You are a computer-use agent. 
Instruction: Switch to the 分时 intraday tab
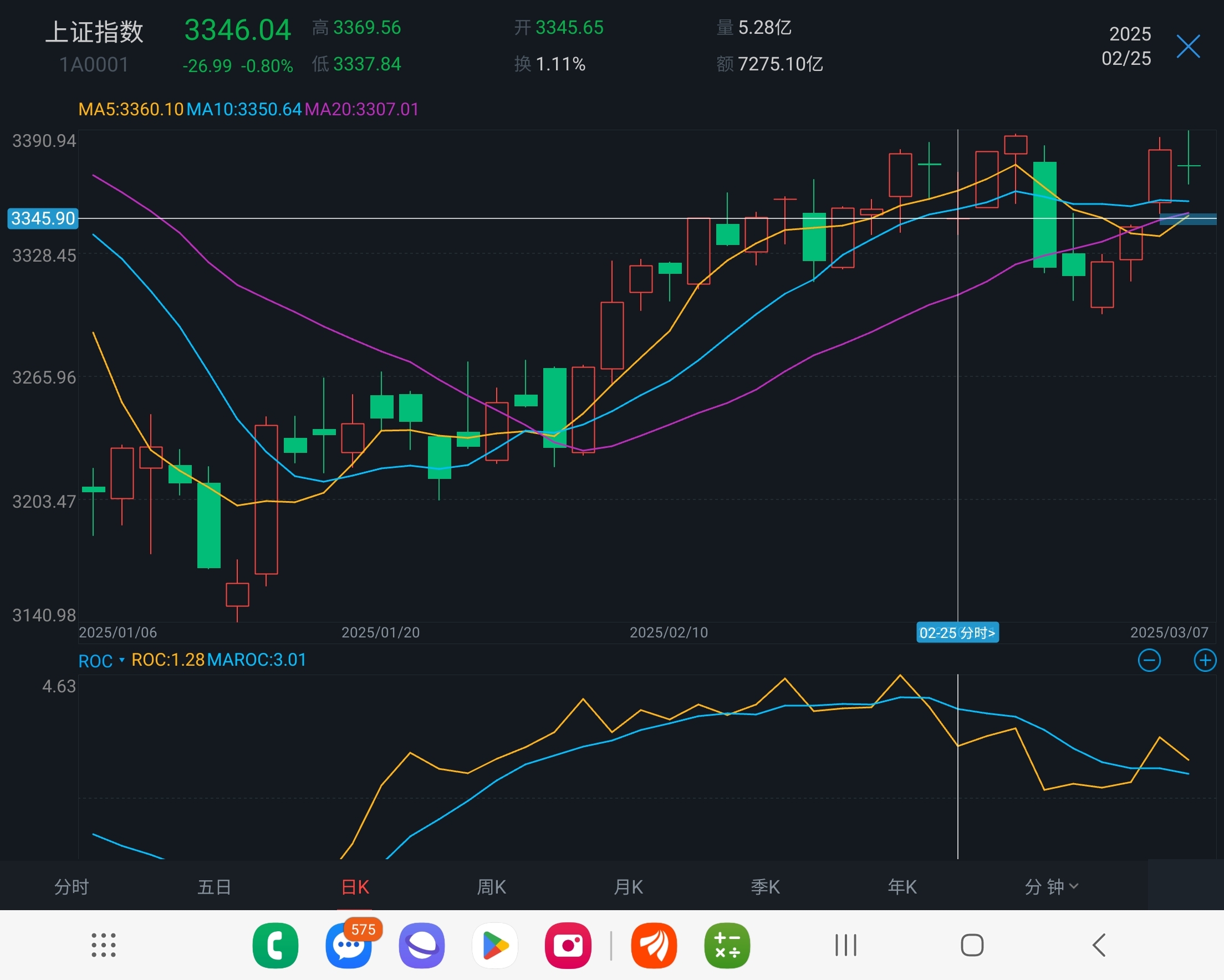72,887
